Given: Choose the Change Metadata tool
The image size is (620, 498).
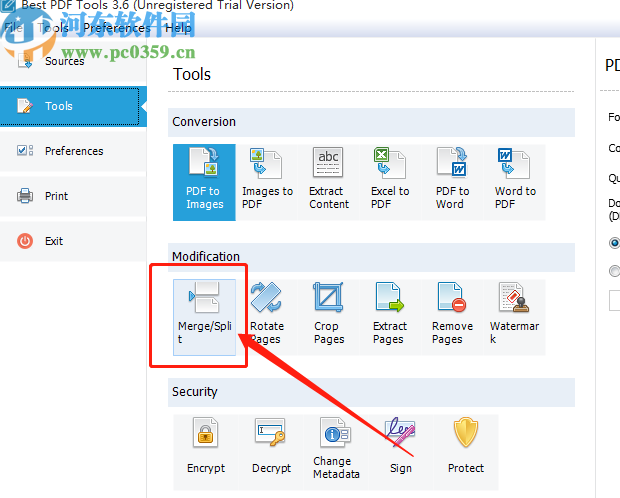Looking at the screenshot, I should 336,452.
